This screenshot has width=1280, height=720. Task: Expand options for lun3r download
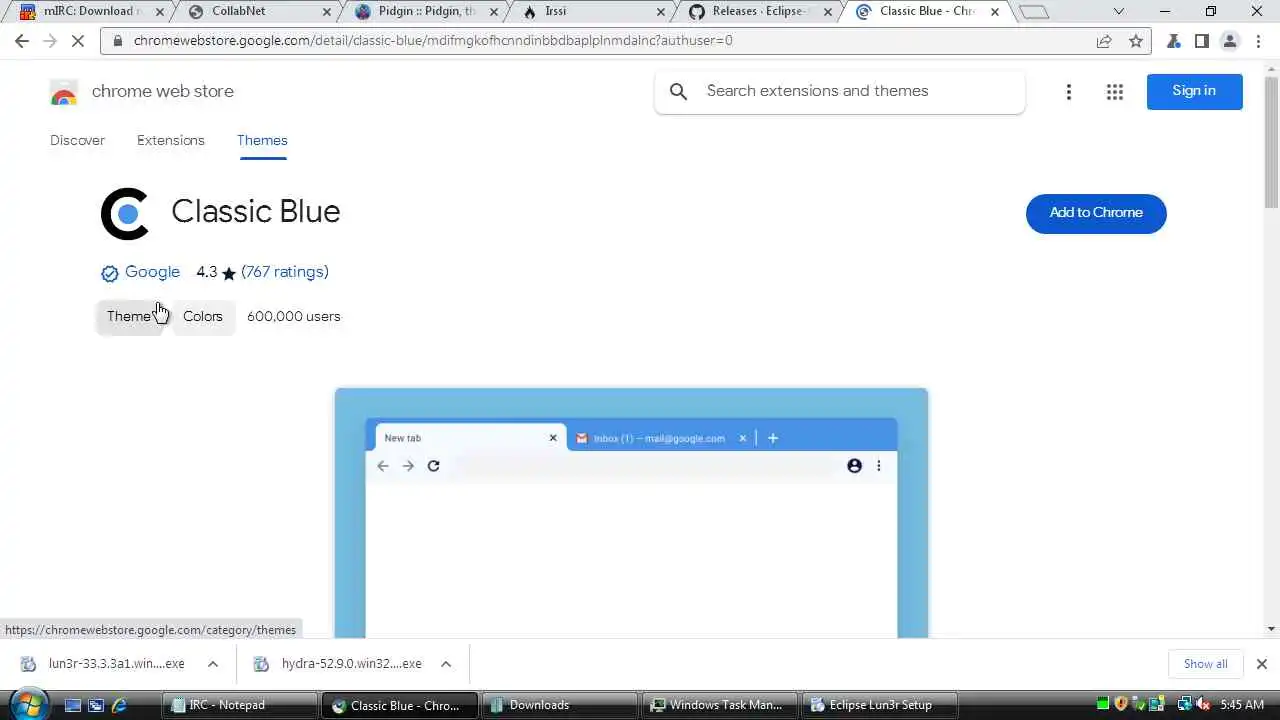point(213,664)
